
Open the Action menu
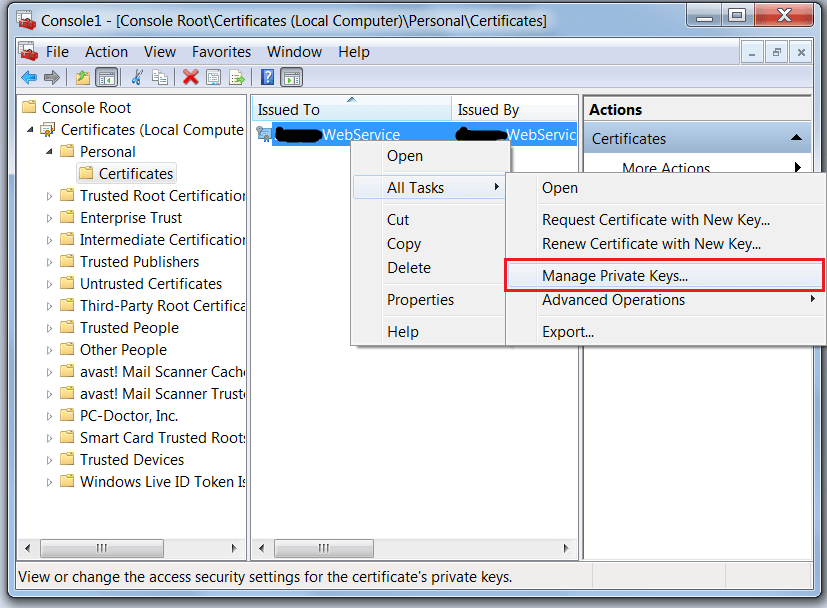coord(107,52)
